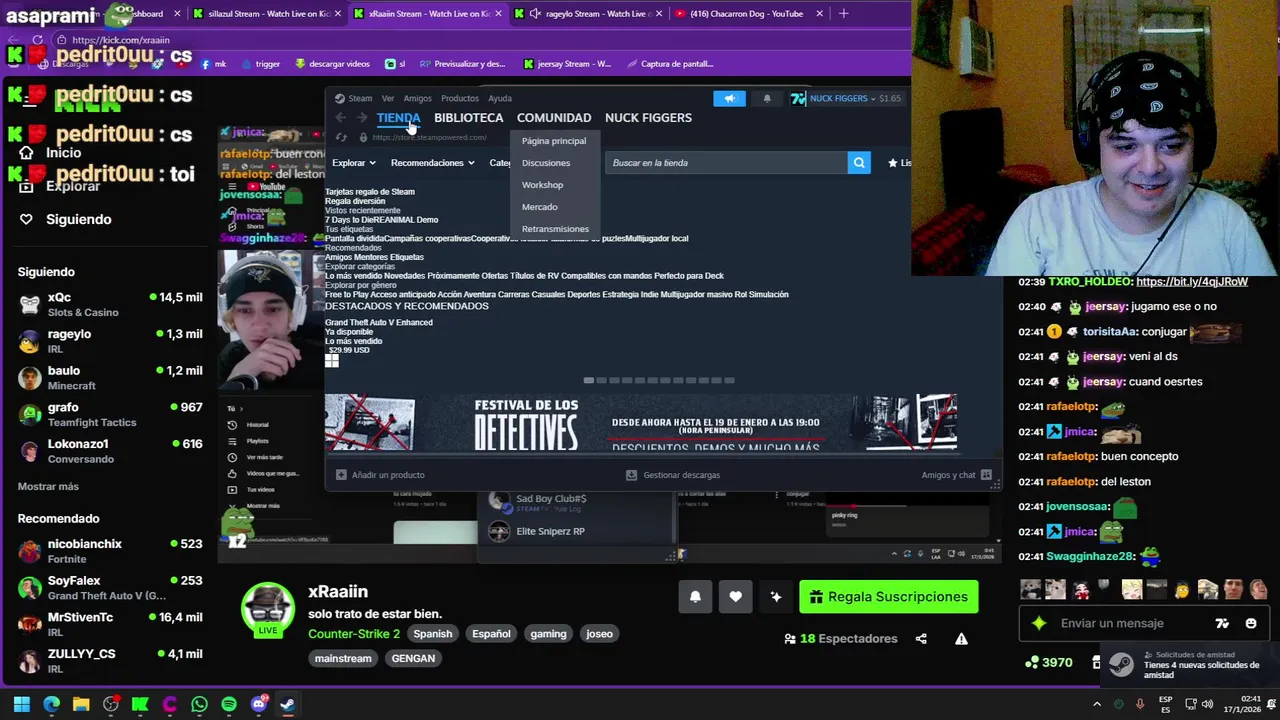This screenshot has height=720, width=1280.
Task: Open system tray hidden icons chevron
Action: [1097, 704]
